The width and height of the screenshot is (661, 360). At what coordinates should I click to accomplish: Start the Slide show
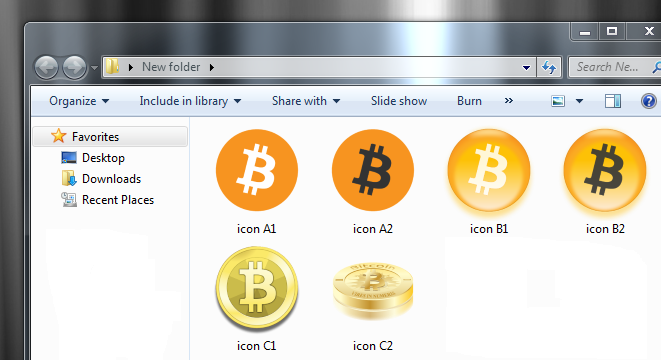pos(399,101)
